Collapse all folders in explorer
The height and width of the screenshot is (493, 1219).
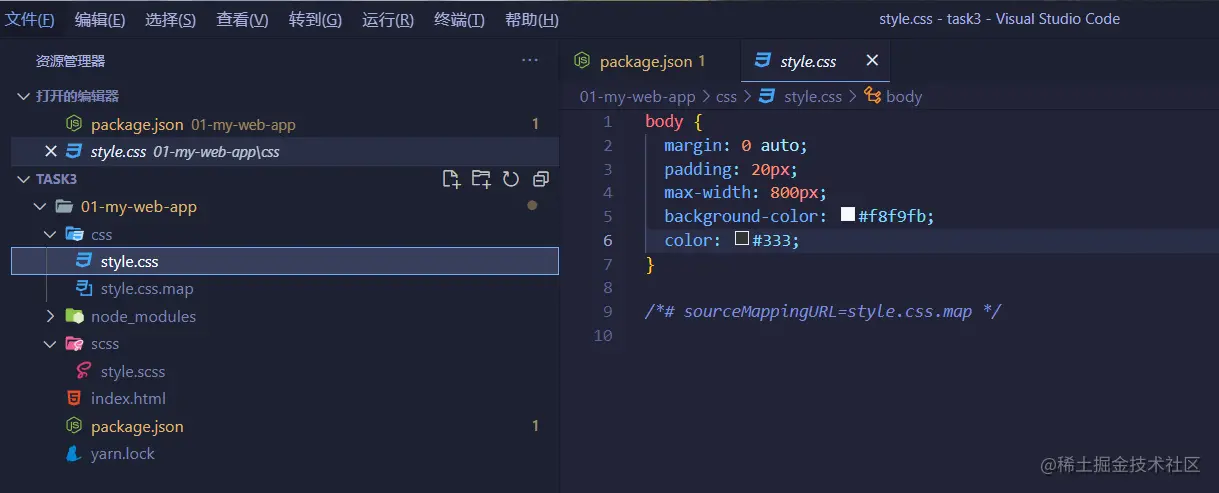(x=541, y=179)
